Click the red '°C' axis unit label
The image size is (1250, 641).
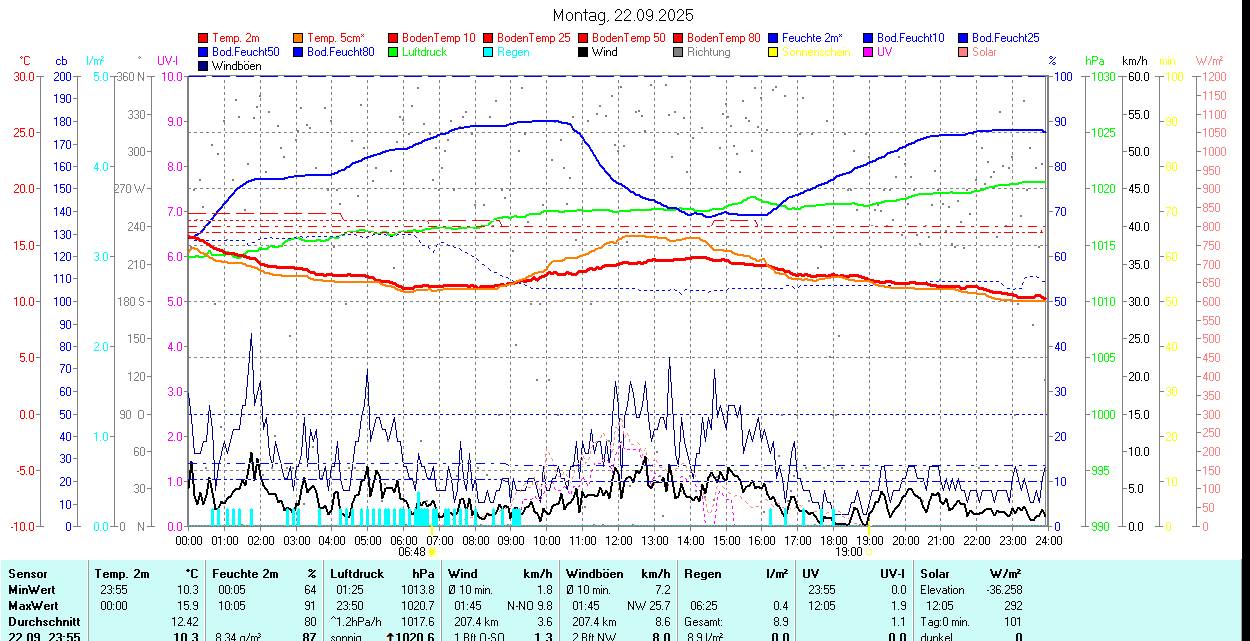(25, 61)
